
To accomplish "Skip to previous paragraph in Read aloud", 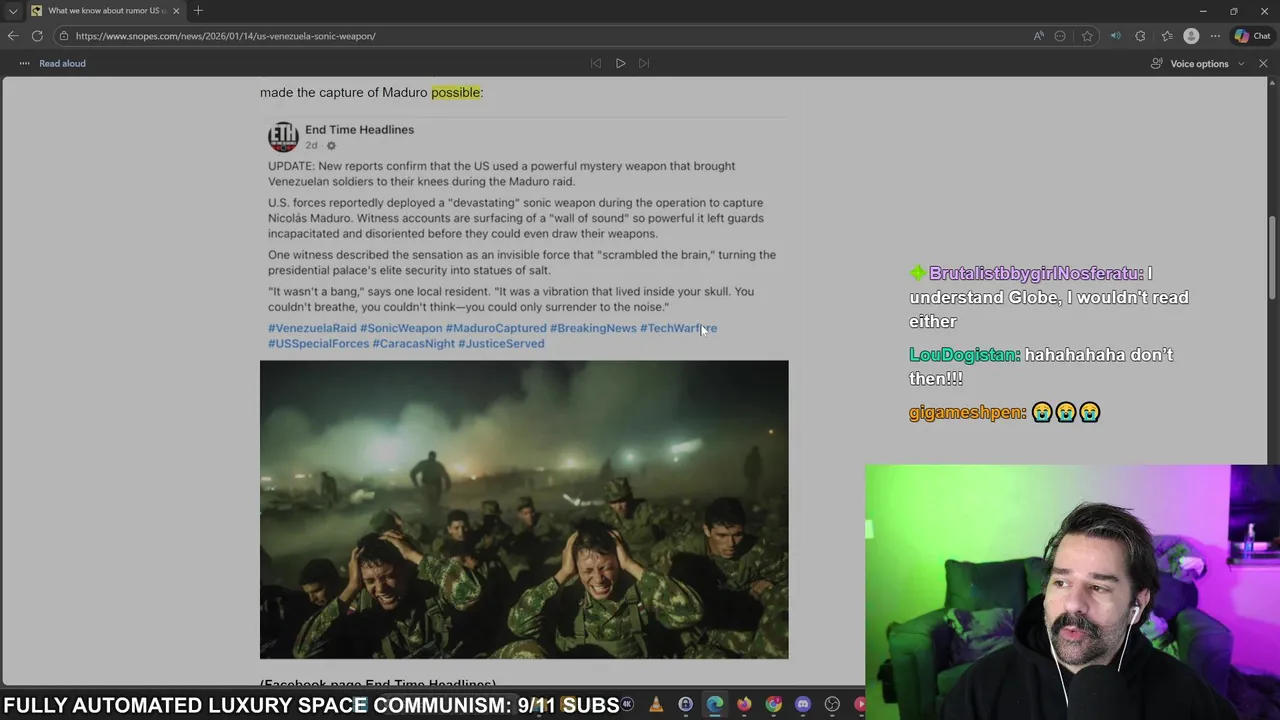I will [596, 63].
